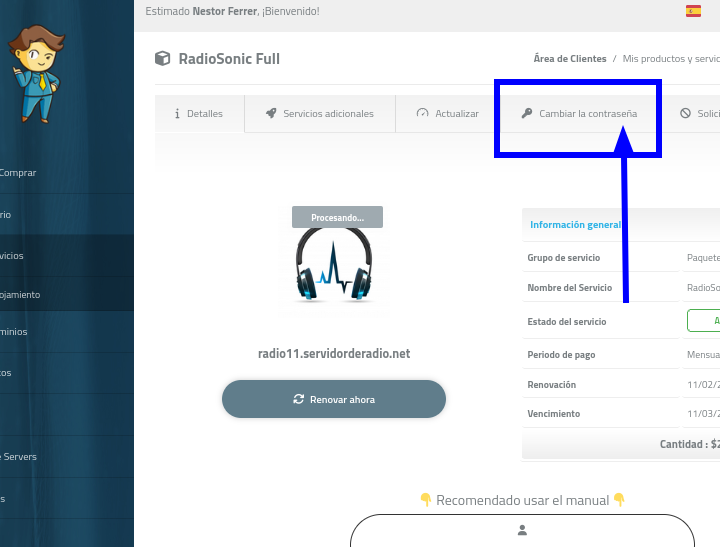The height and width of the screenshot is (547, 720).
Task: Click the headphones service logo image
Action: click(334, 264)
